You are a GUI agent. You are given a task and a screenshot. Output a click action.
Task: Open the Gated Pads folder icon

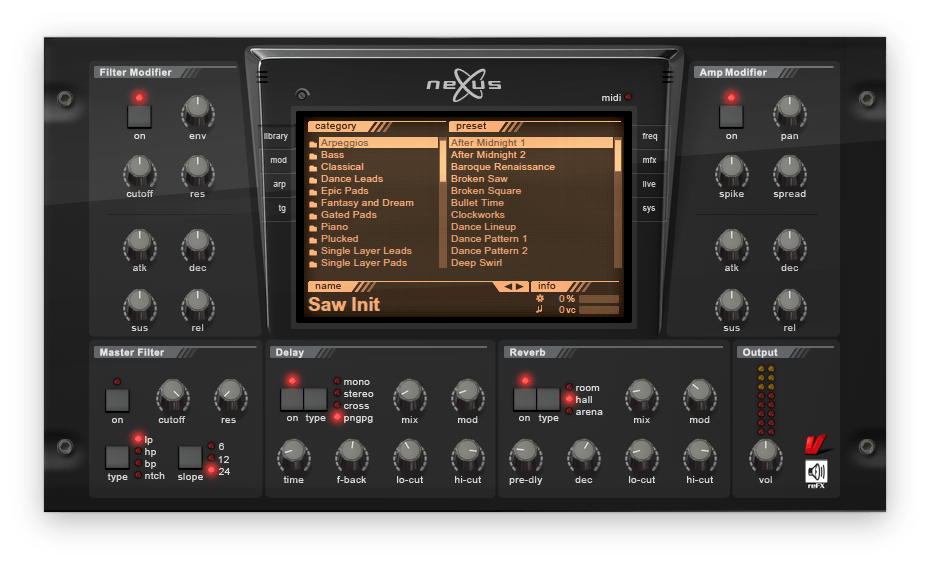pos(313,216)
